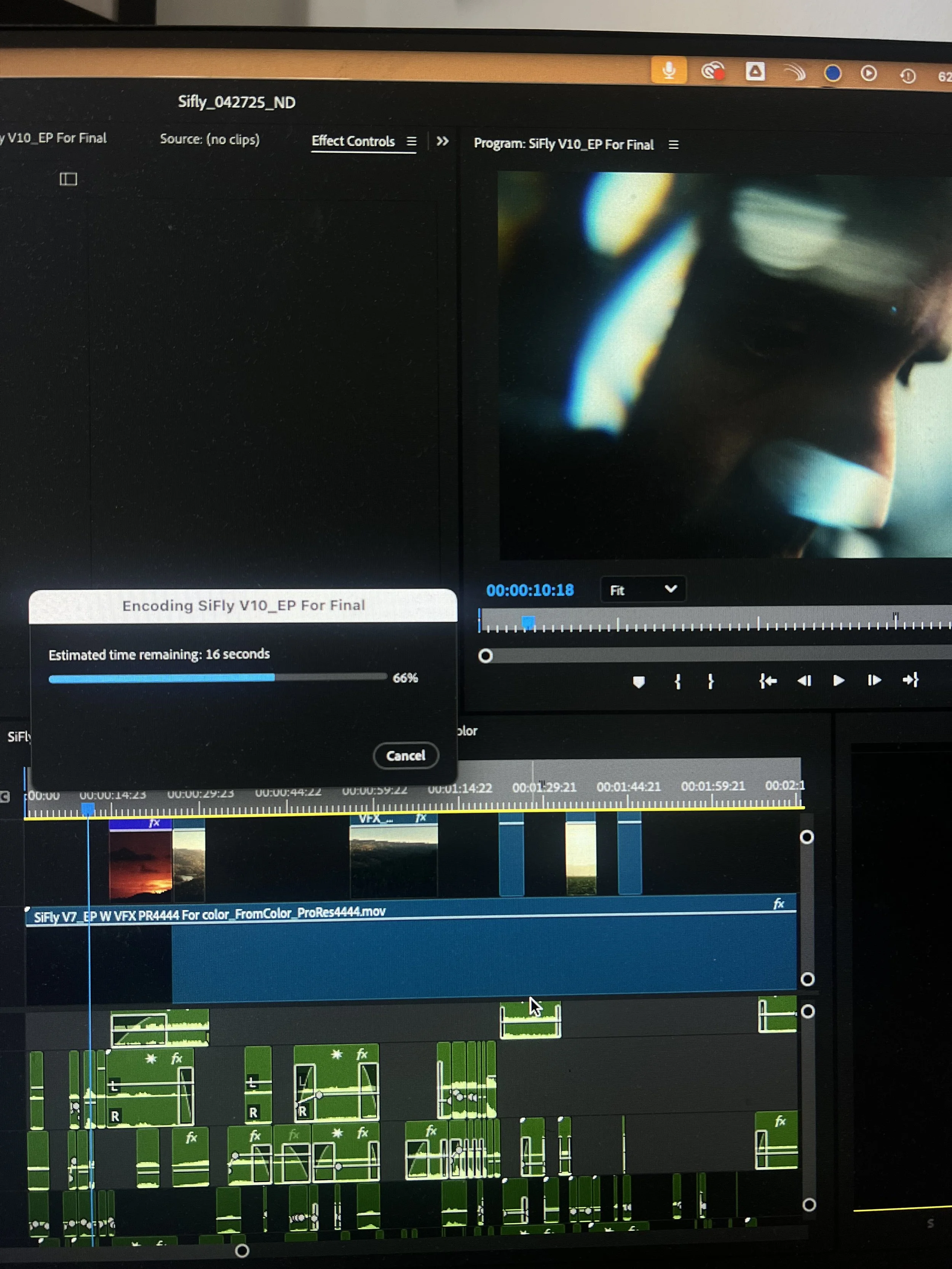952x1269 pixels.
Task: Toggle the microphone icon in menu bar
Action: [x=669, y=70]
